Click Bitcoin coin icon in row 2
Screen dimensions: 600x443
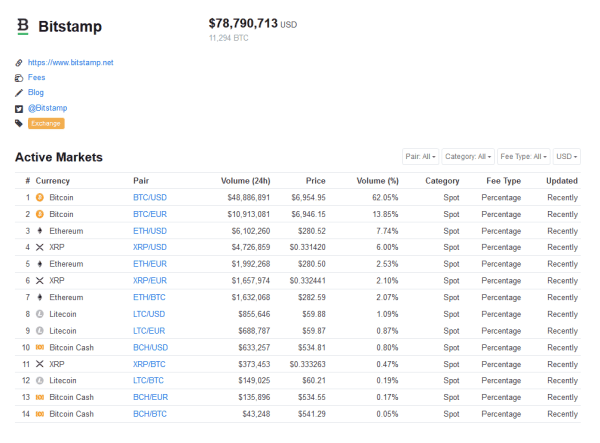39,214
